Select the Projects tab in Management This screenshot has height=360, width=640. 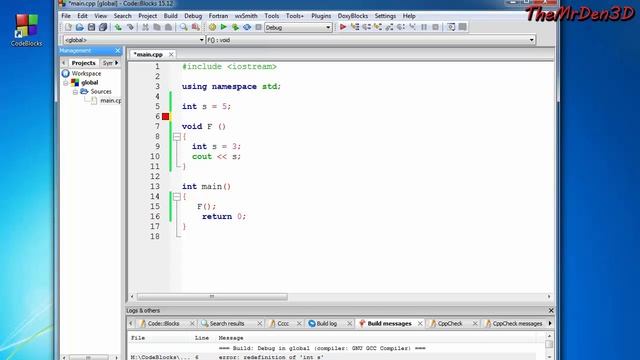coord(83,63)
